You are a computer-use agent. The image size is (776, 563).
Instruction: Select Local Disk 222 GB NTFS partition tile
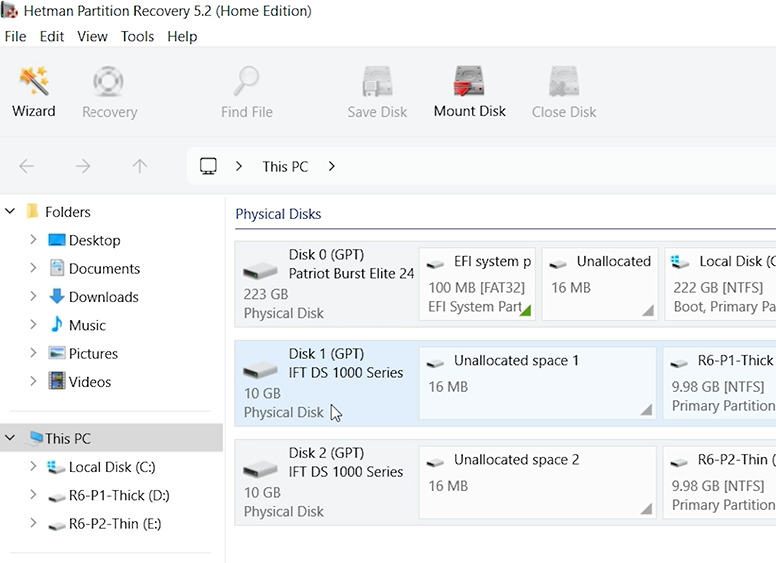pos(720,284)
